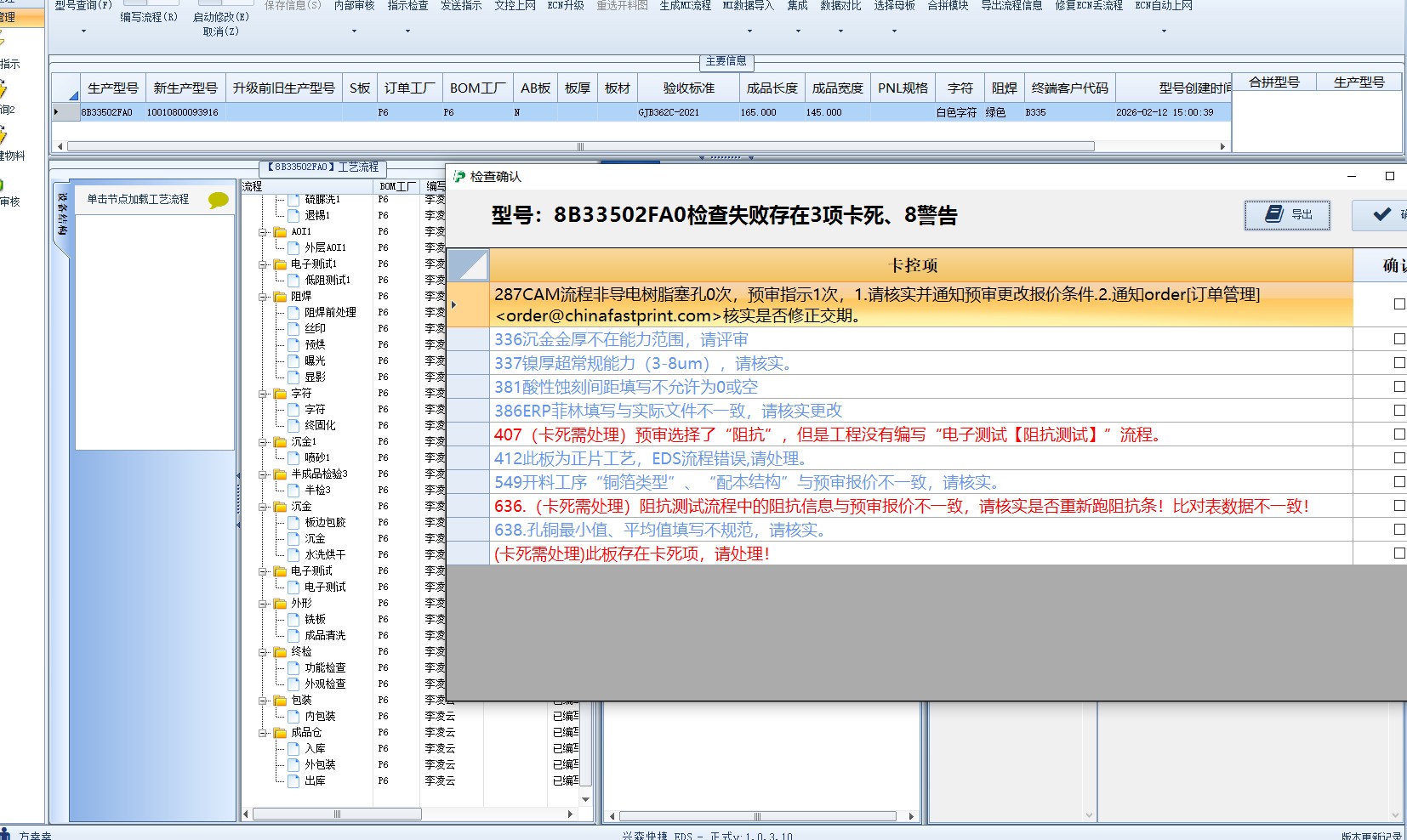The image size is (1407, 840).
Task: Open the 主要信息 tab
Action: [726, 61]
